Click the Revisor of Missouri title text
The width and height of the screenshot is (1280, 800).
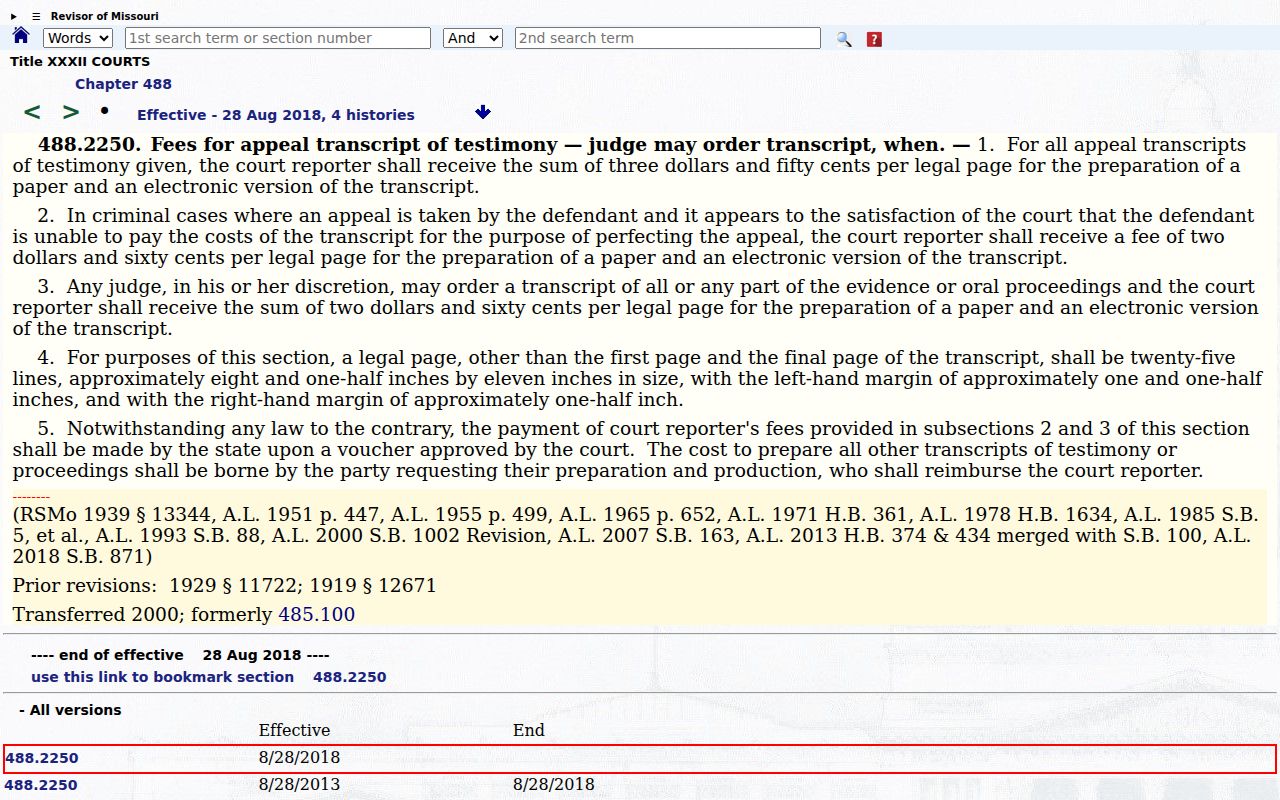pos(104,16)
